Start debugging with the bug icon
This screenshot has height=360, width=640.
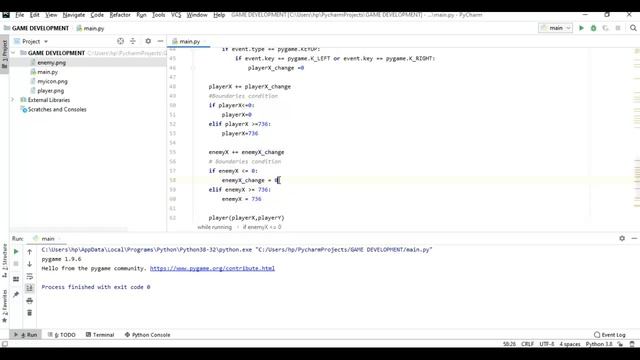tap(593, 28)
